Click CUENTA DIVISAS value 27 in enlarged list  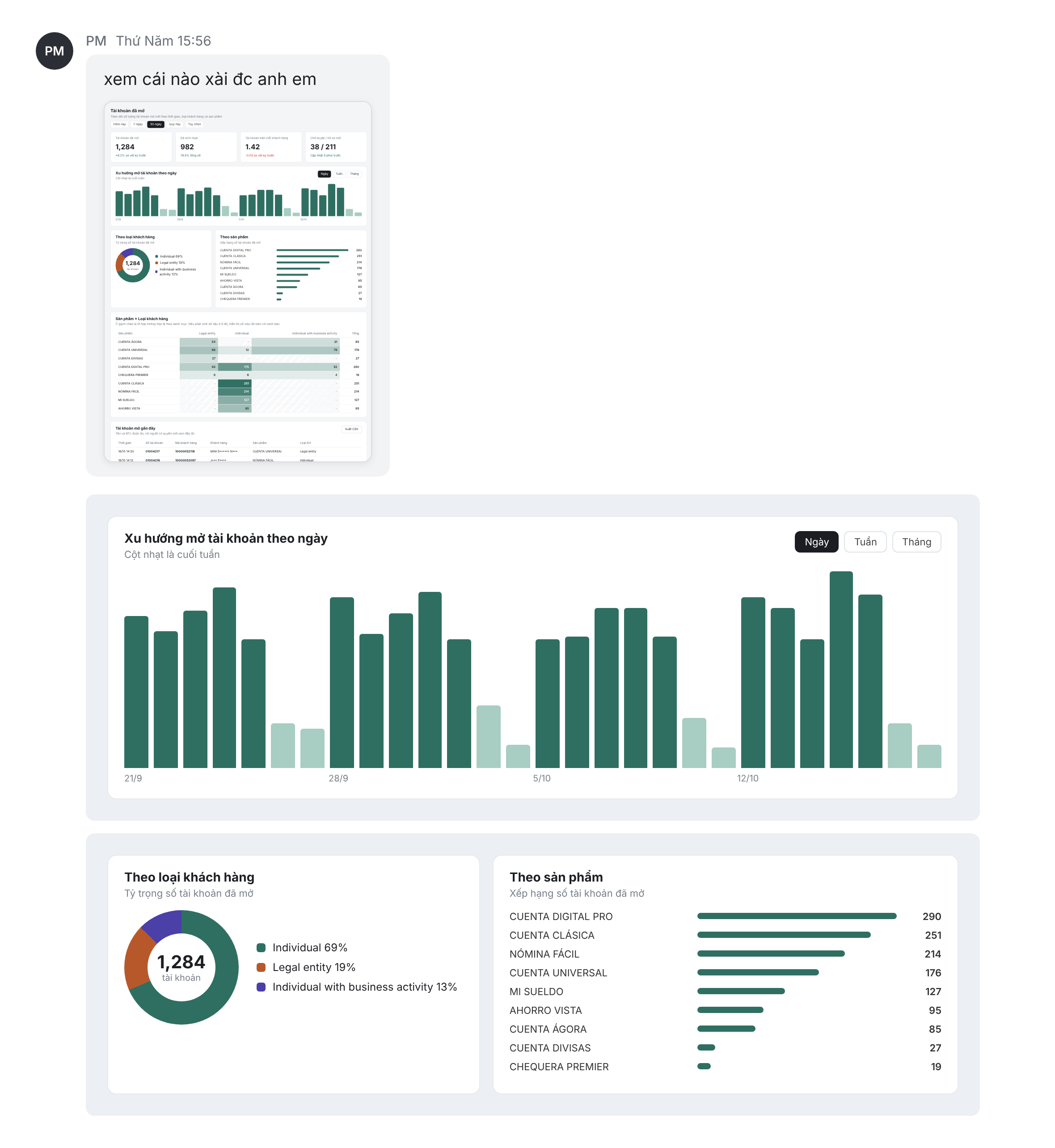tap(935, 1048)
